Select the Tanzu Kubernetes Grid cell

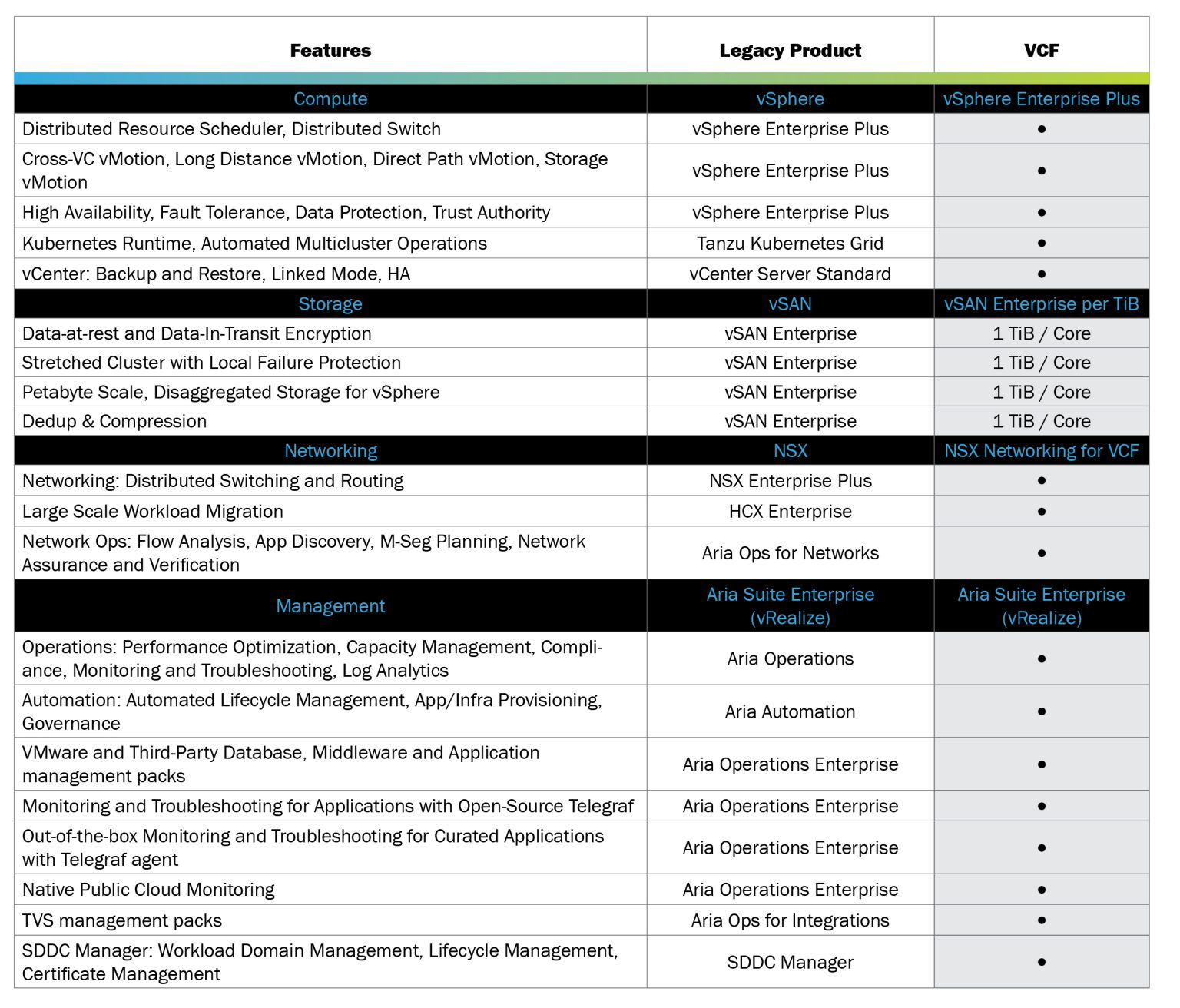click(x=791, y=243)
